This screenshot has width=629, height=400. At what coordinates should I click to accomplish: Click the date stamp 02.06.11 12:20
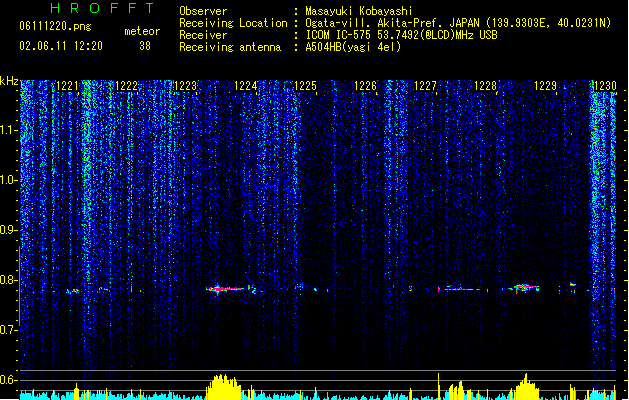tap(61, 46)
